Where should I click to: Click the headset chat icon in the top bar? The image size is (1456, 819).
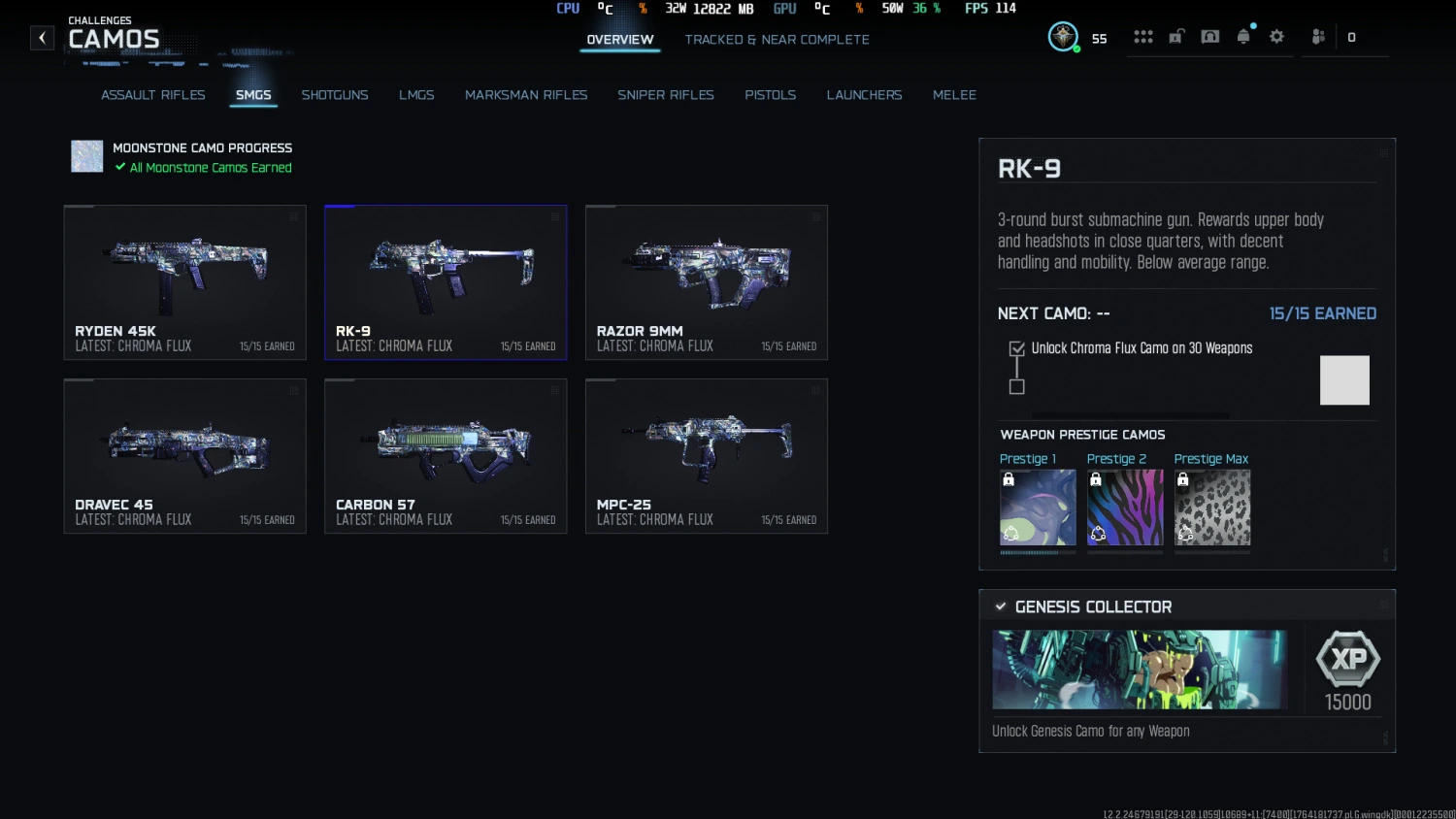pos(1209,36)
